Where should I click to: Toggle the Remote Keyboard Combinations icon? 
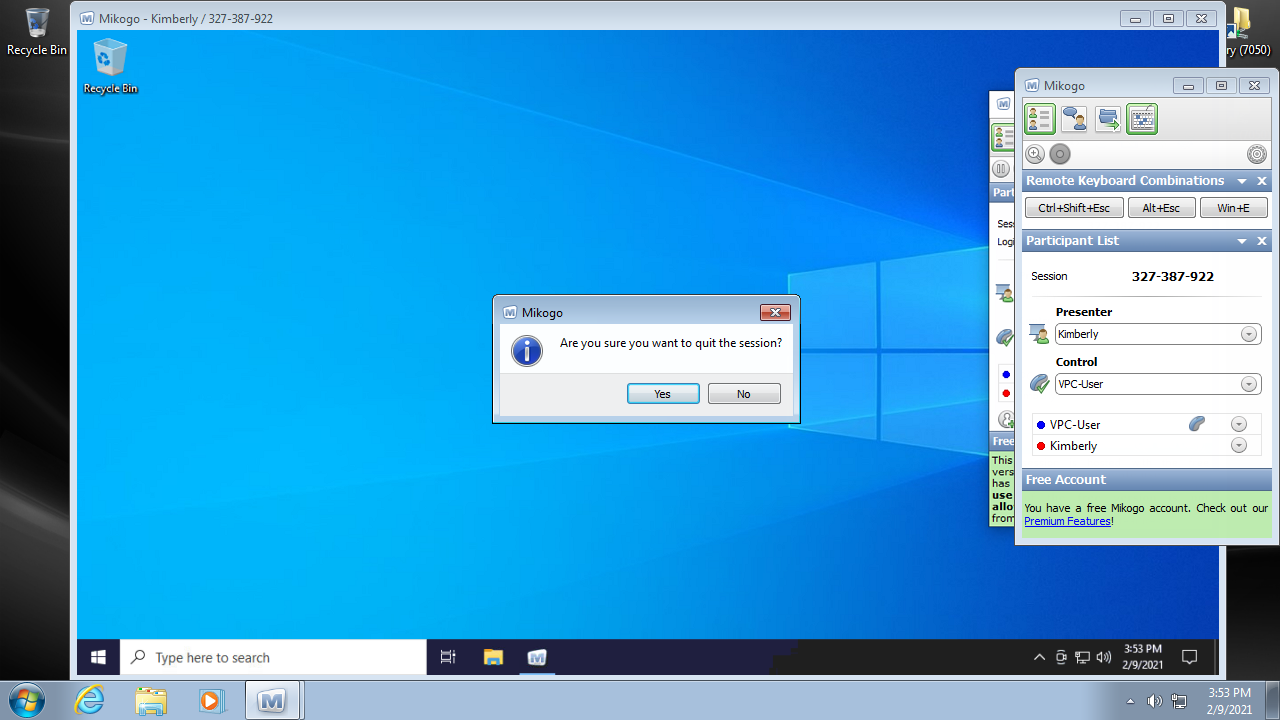(x=1142, y=119)
